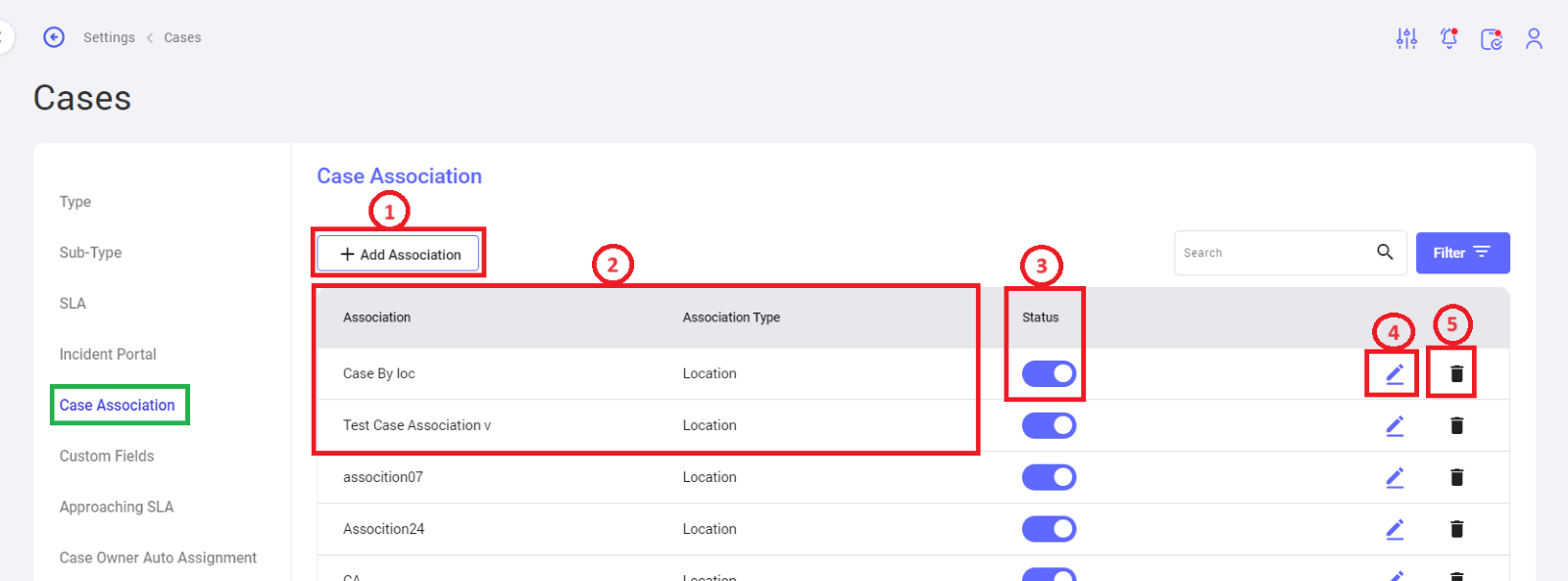Edit the Assocition24 row
Image resolution: width=1568 pixels, height=581 pixels.
1395,529
